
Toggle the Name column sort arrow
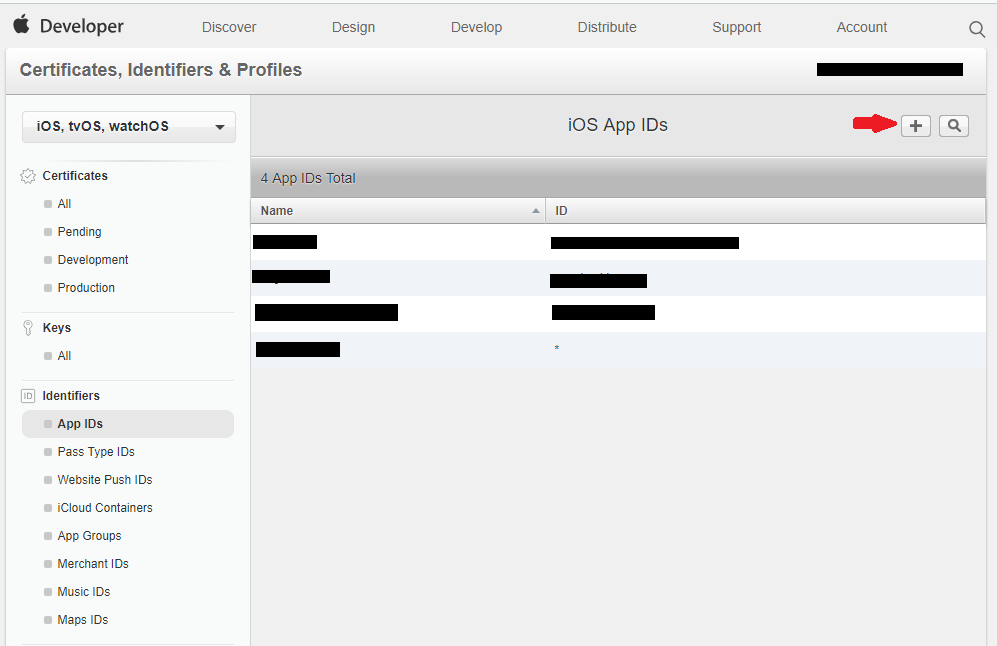click(x=535, y=210)
